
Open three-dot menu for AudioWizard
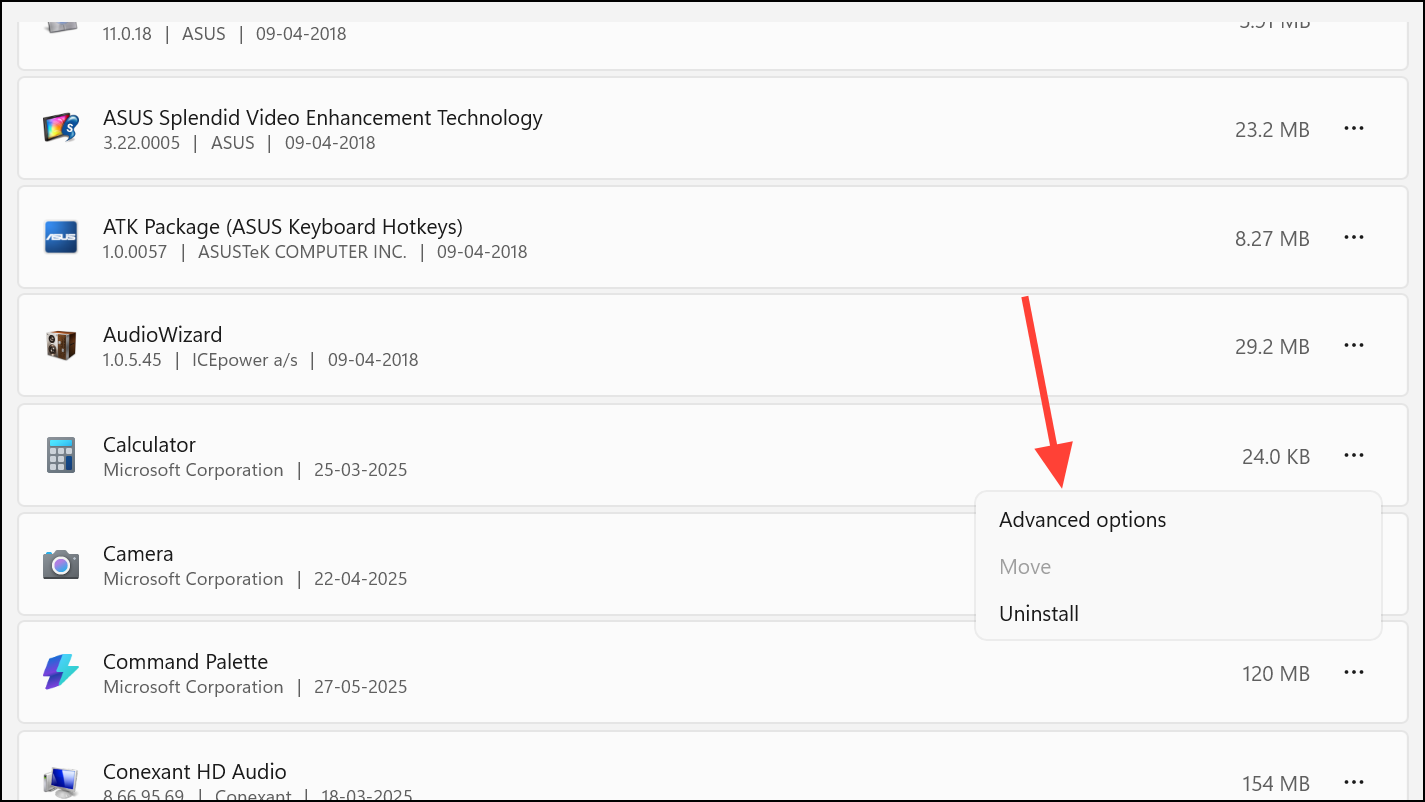(x=1354, y=345)
